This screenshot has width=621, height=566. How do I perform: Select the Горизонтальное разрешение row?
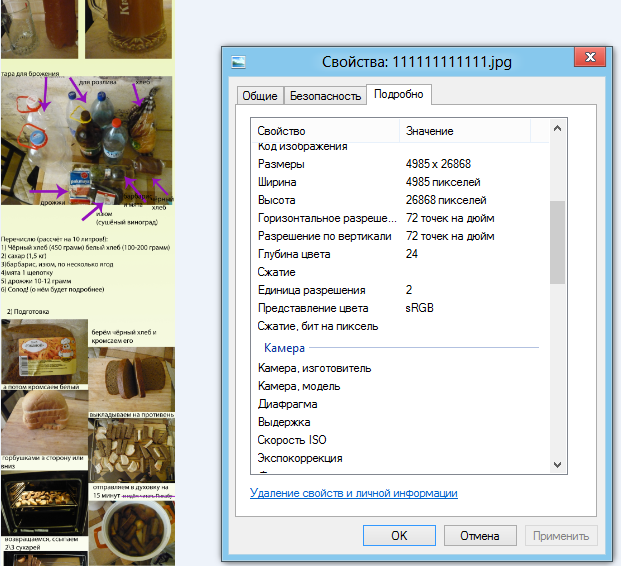(x=400, y=218)
